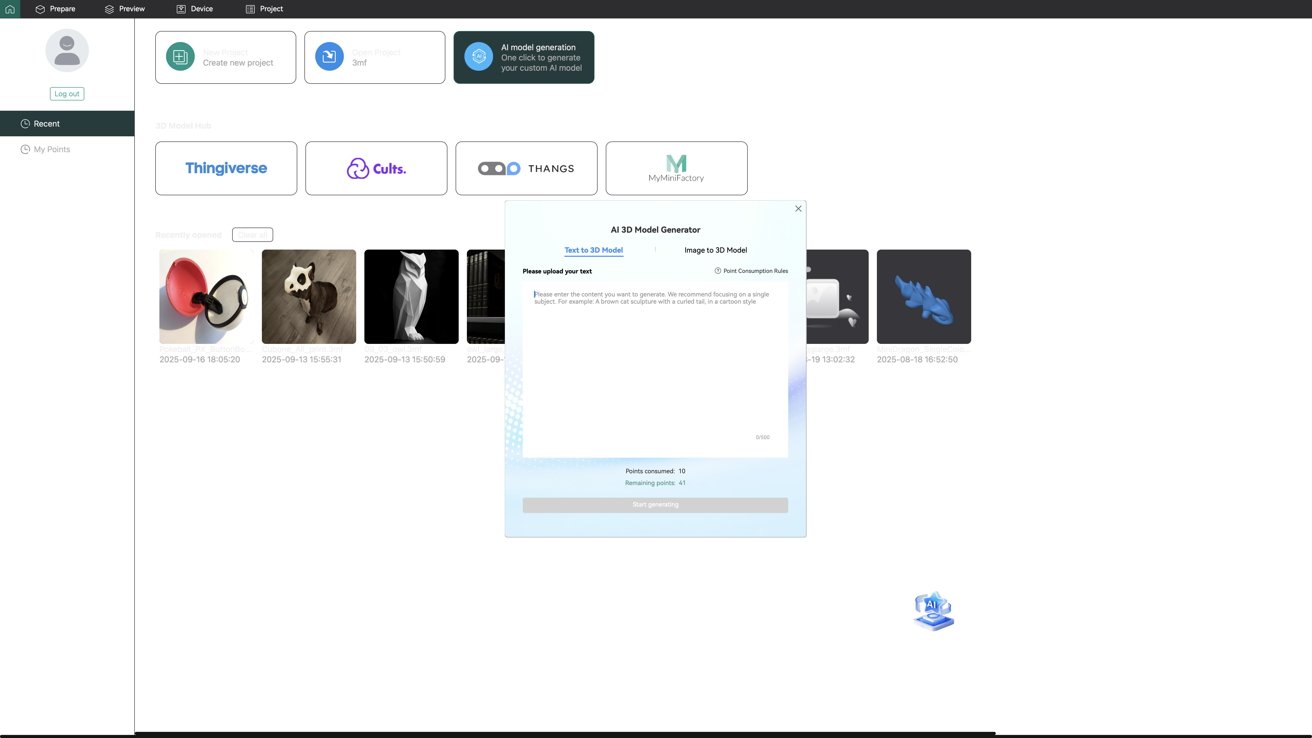Image resolution: width=1312 pixels, height=738 pixels.
Task: Click the home icon in top bar
Action: point(10,9)
